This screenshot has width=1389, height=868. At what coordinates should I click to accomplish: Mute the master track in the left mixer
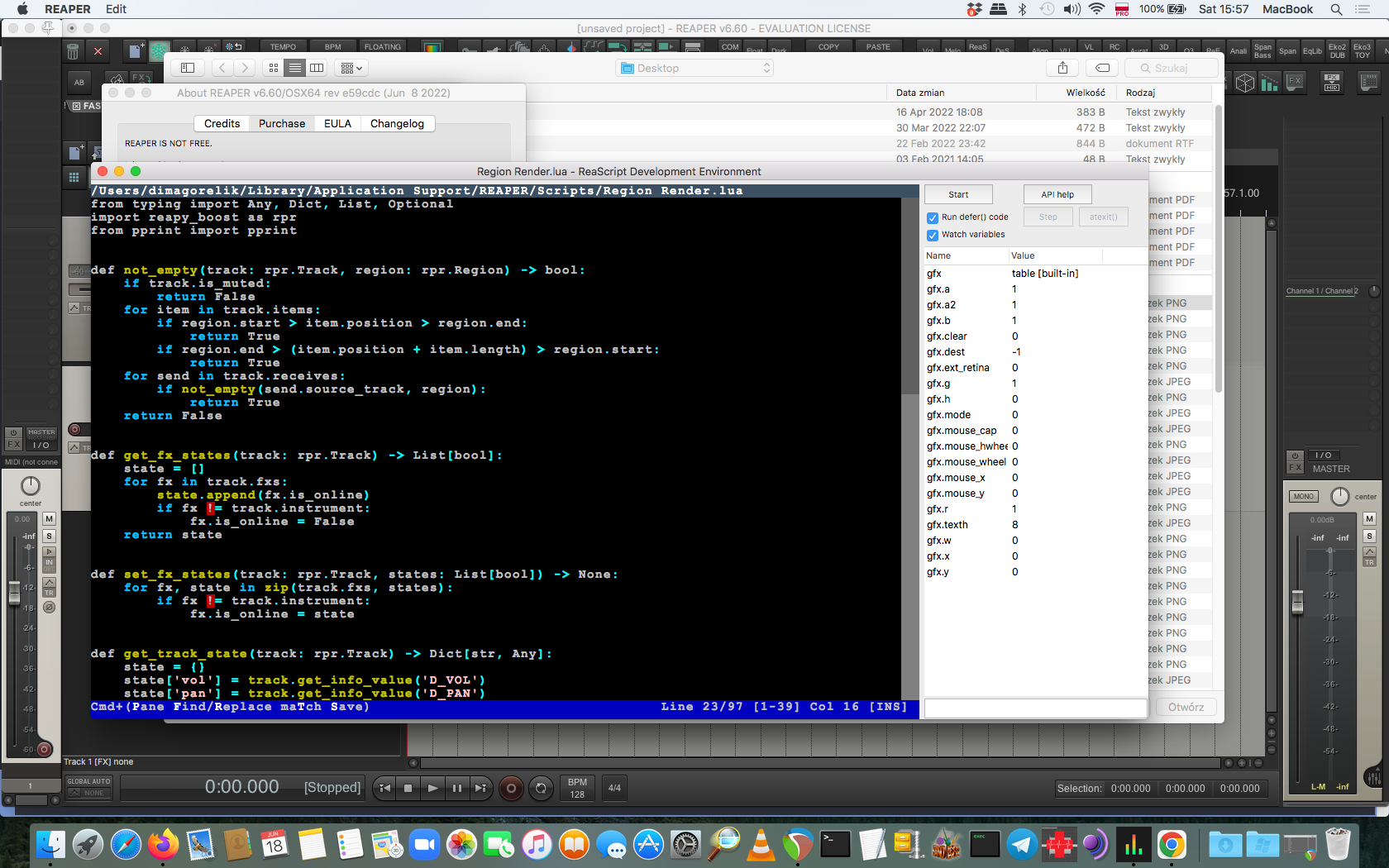pyautogui.click(x=49, y=519)
